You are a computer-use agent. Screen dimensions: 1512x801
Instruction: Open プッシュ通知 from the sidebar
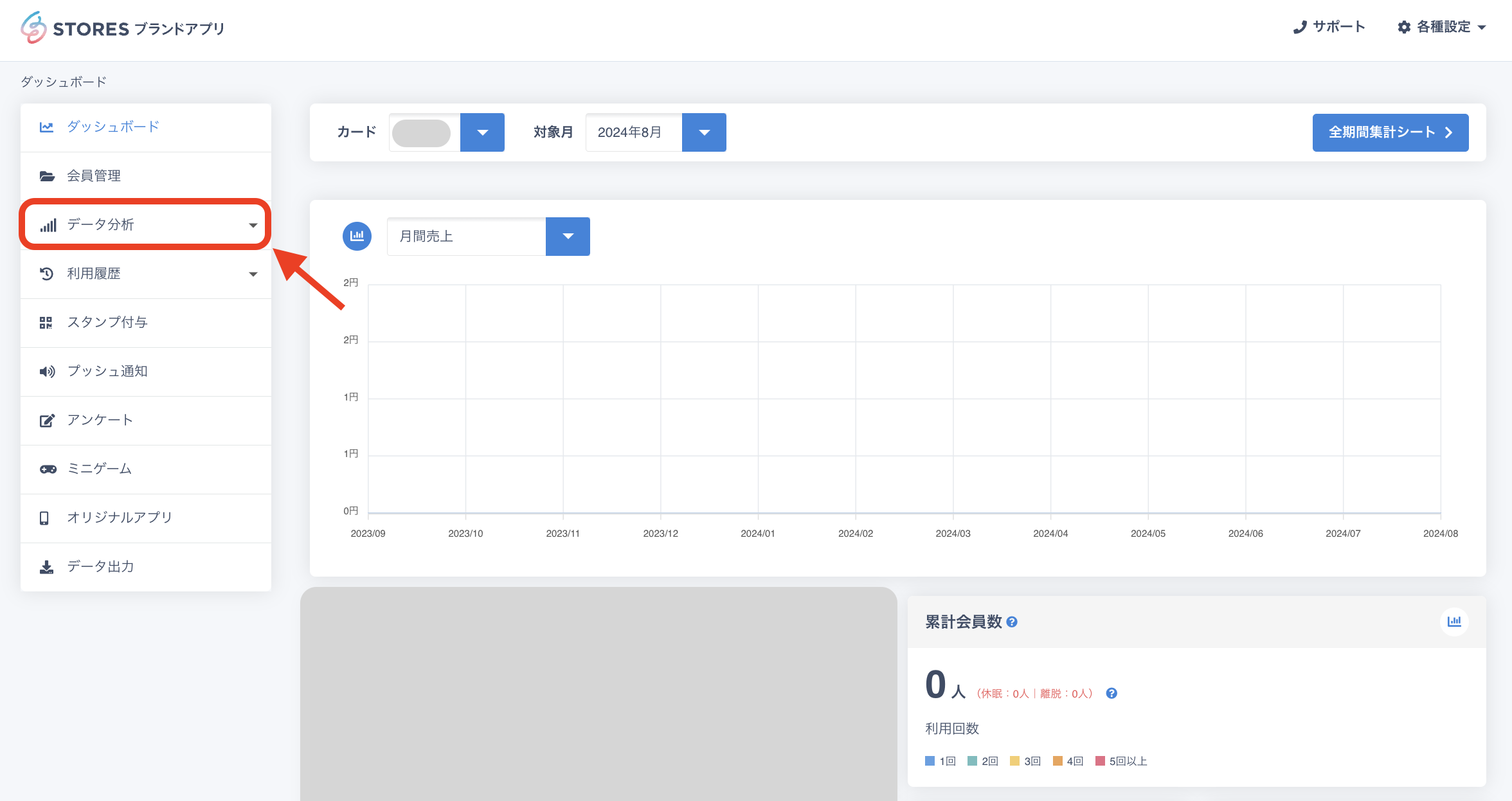pyautogui.click(x=107, y=371)
